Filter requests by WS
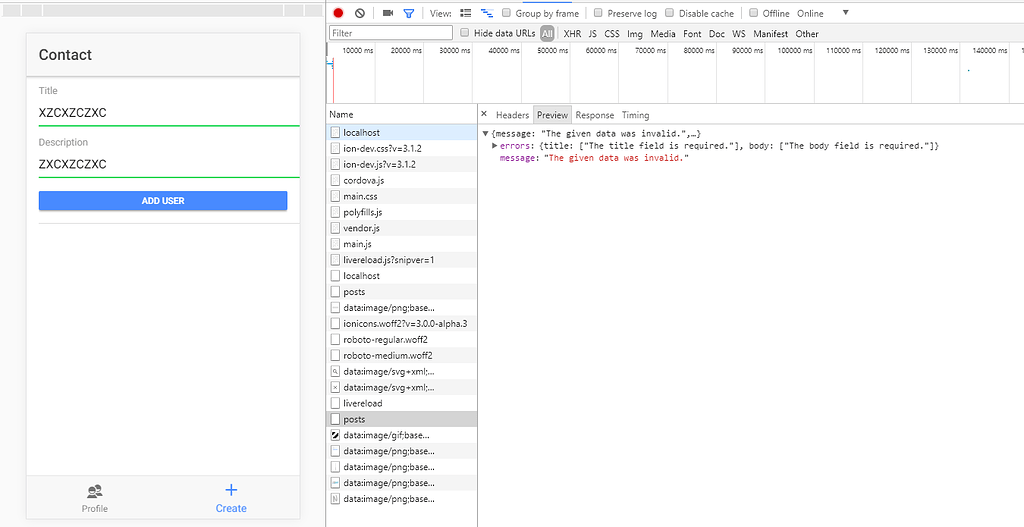This screenshot has height=527, width=1024. 739,33
